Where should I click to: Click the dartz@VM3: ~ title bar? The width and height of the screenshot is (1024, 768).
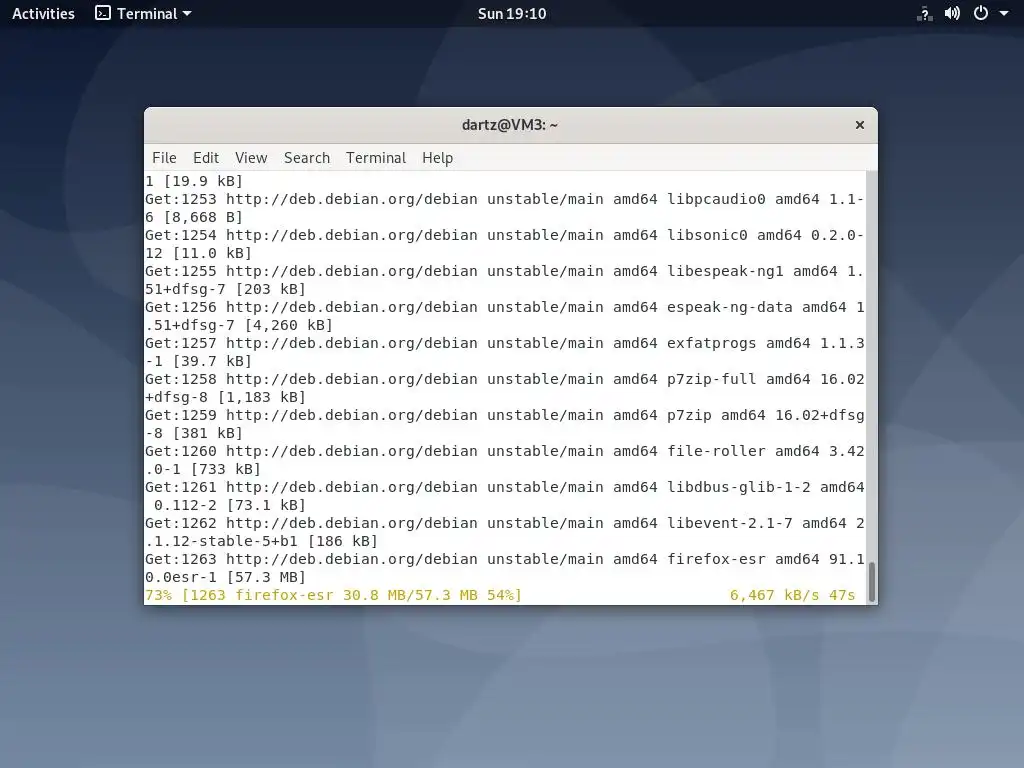pos(510,125)
